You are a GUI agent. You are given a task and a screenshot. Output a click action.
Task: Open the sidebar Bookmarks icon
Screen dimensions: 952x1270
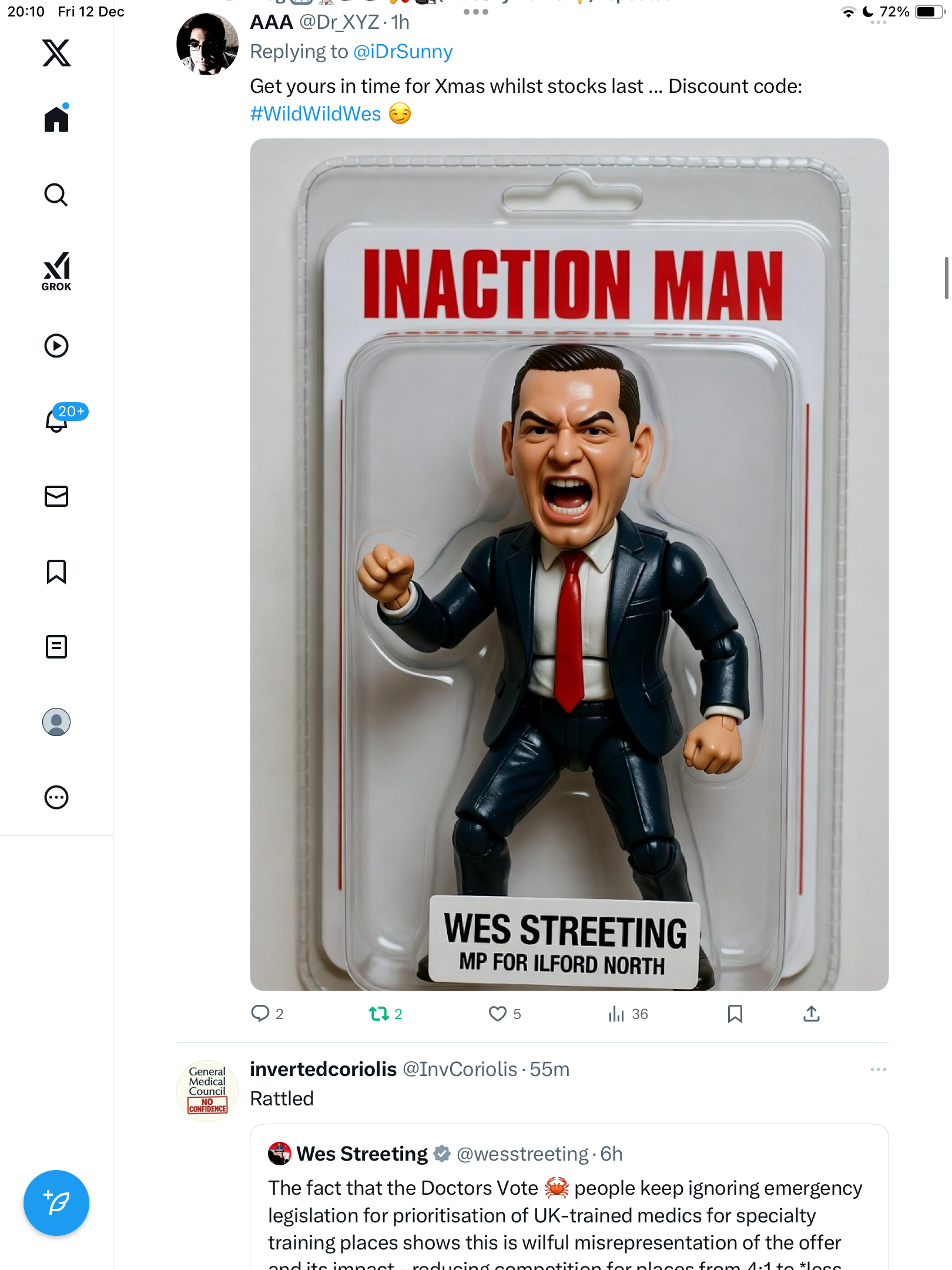tap(56, 571)
